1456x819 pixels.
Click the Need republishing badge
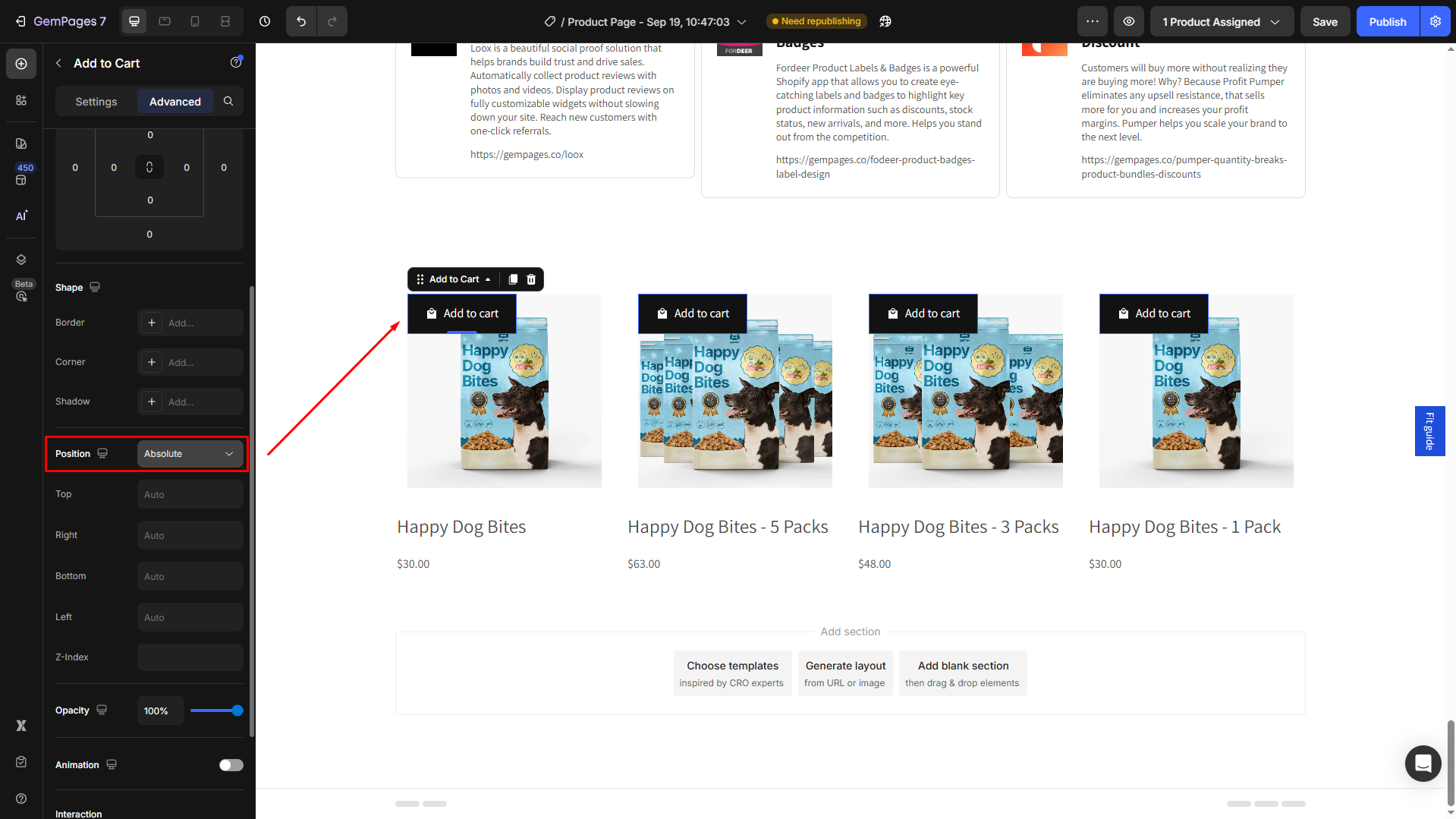(x=816, y=21)
